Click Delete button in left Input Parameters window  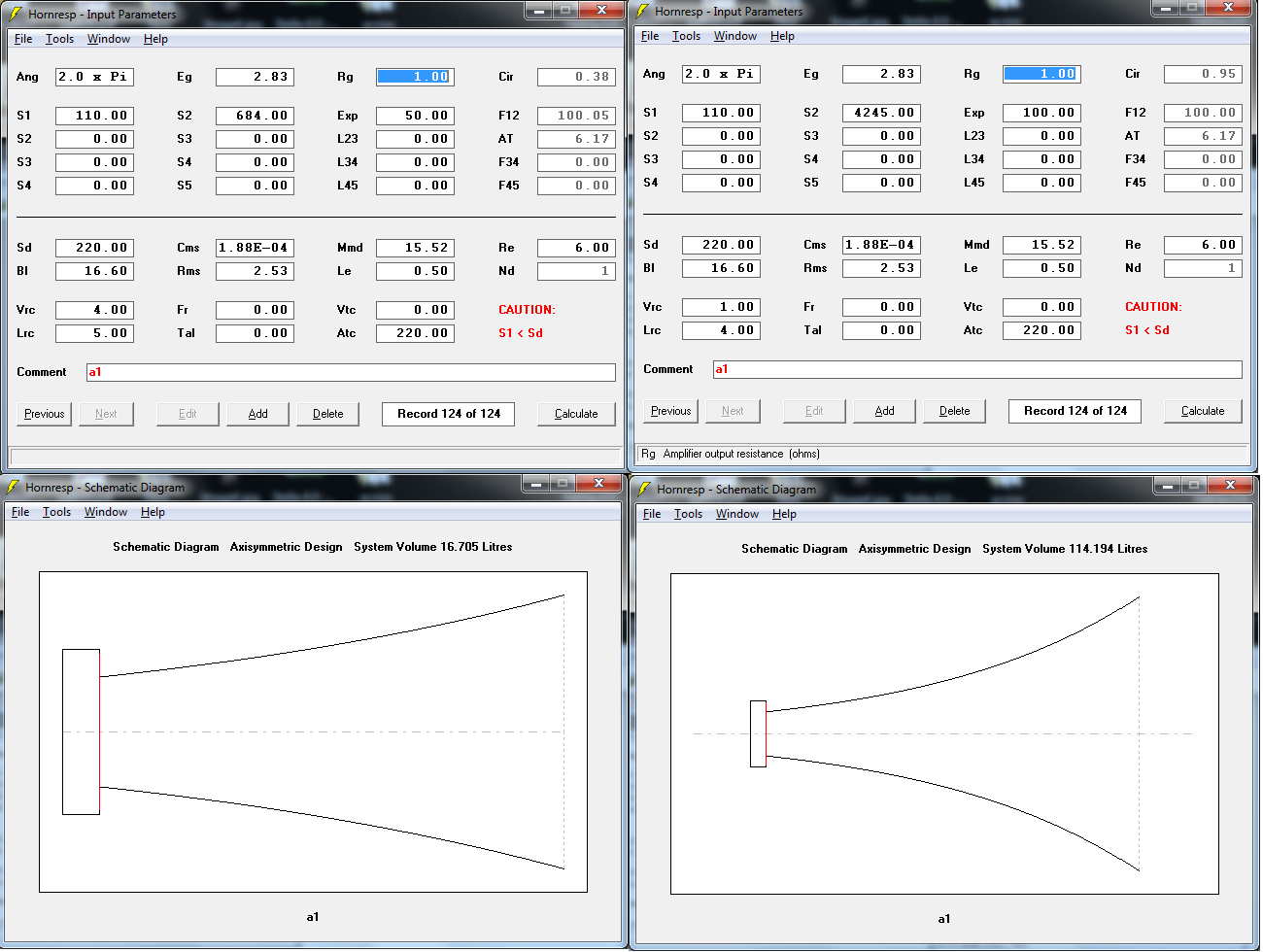[x=327, y=414]
